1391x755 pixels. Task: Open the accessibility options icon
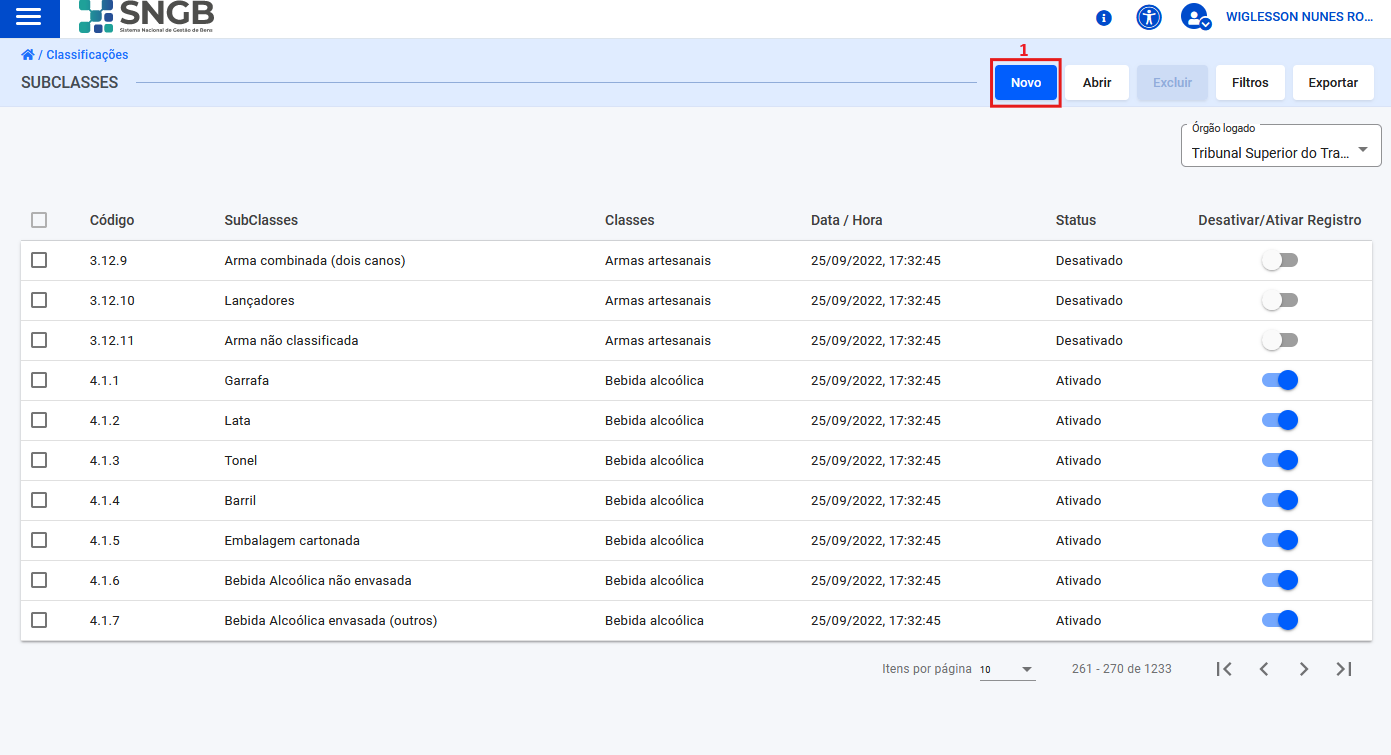tap(1149, 17)
